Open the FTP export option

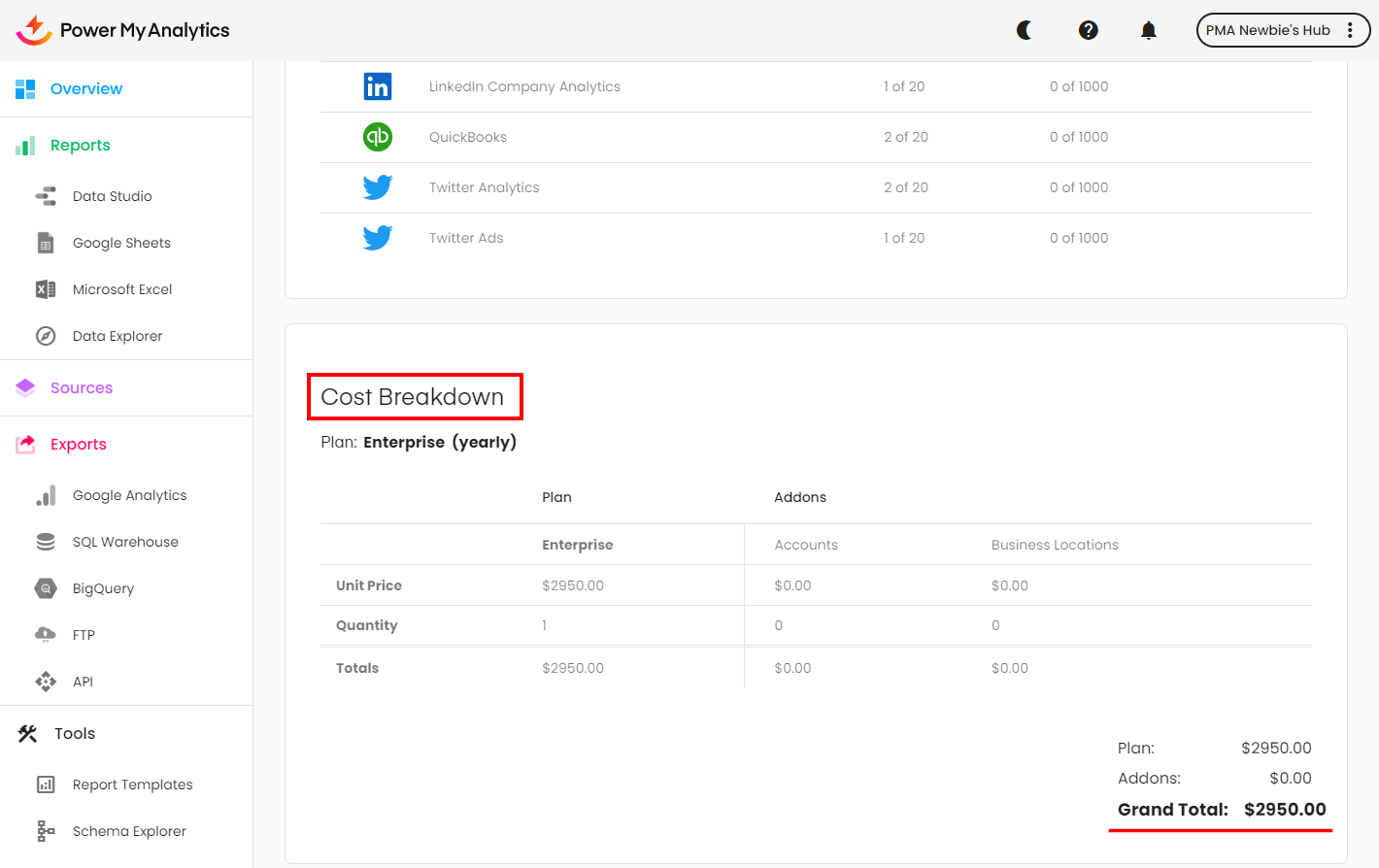pos(84,635)
